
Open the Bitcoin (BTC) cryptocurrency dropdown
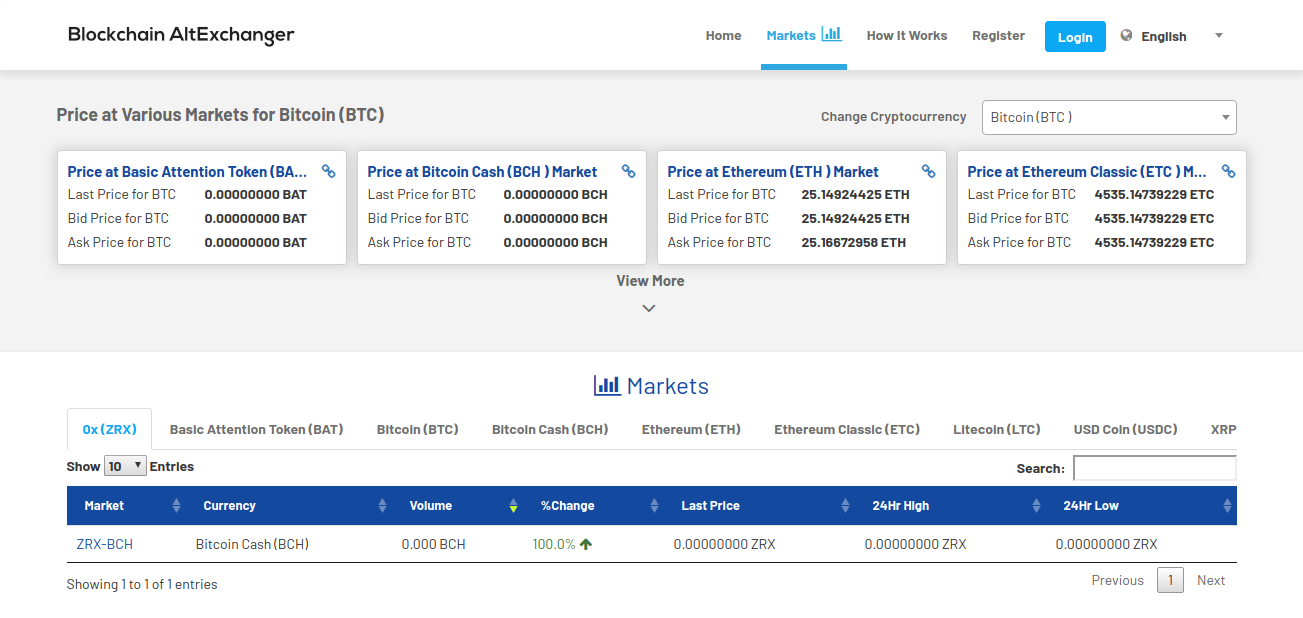point(1108,117)
